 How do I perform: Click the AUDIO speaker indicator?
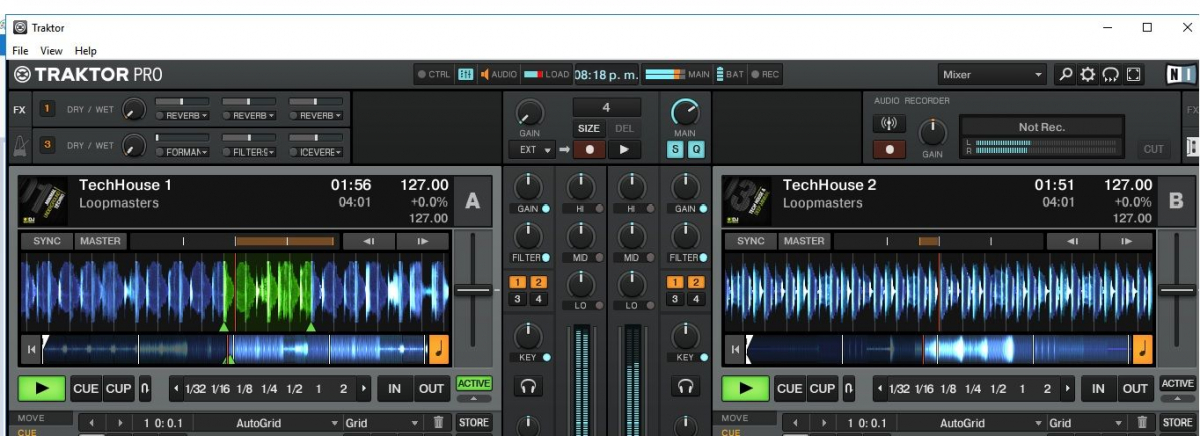[498, 74]
